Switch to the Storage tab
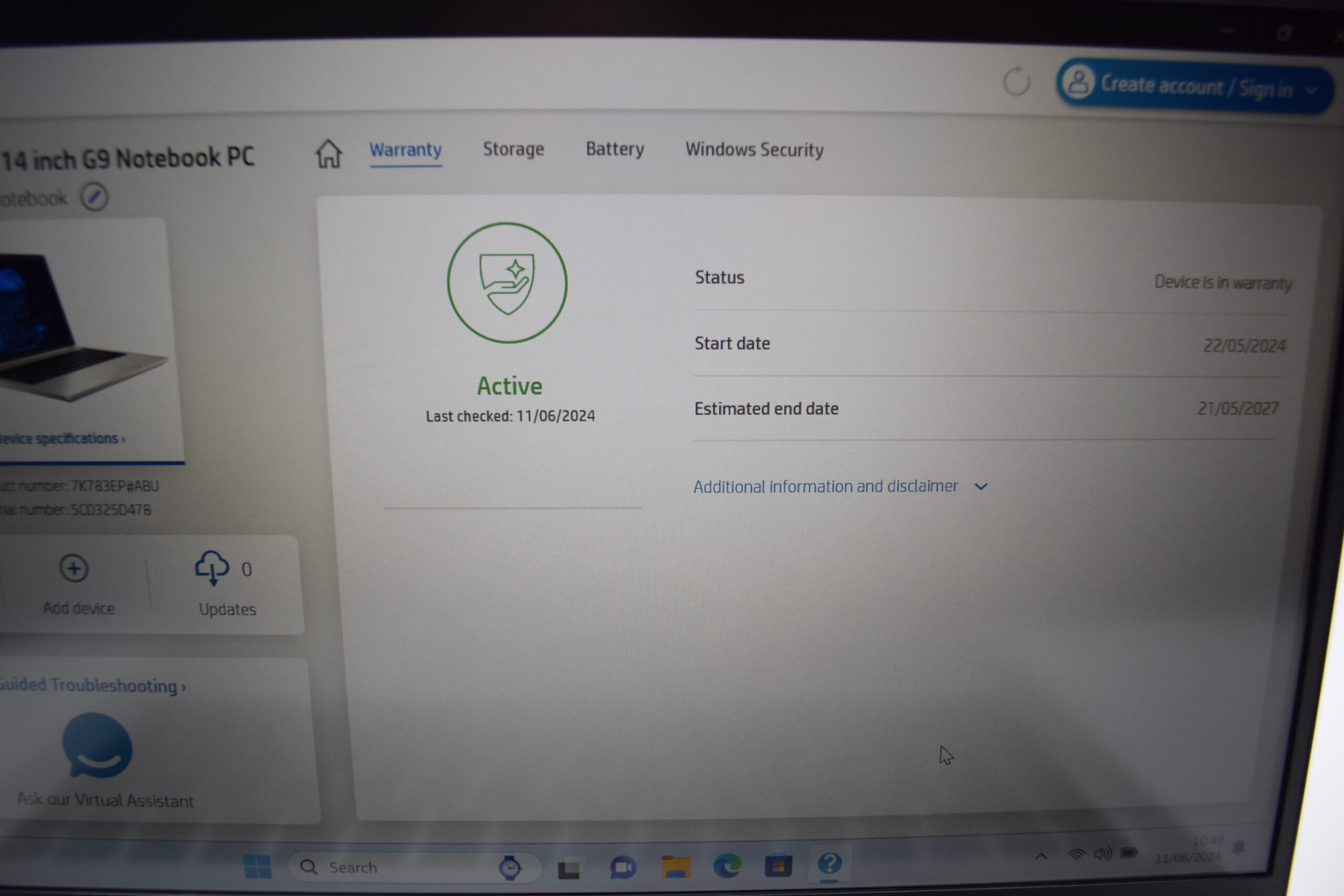Screen dimensions: 1344x896 pos(513,149)
